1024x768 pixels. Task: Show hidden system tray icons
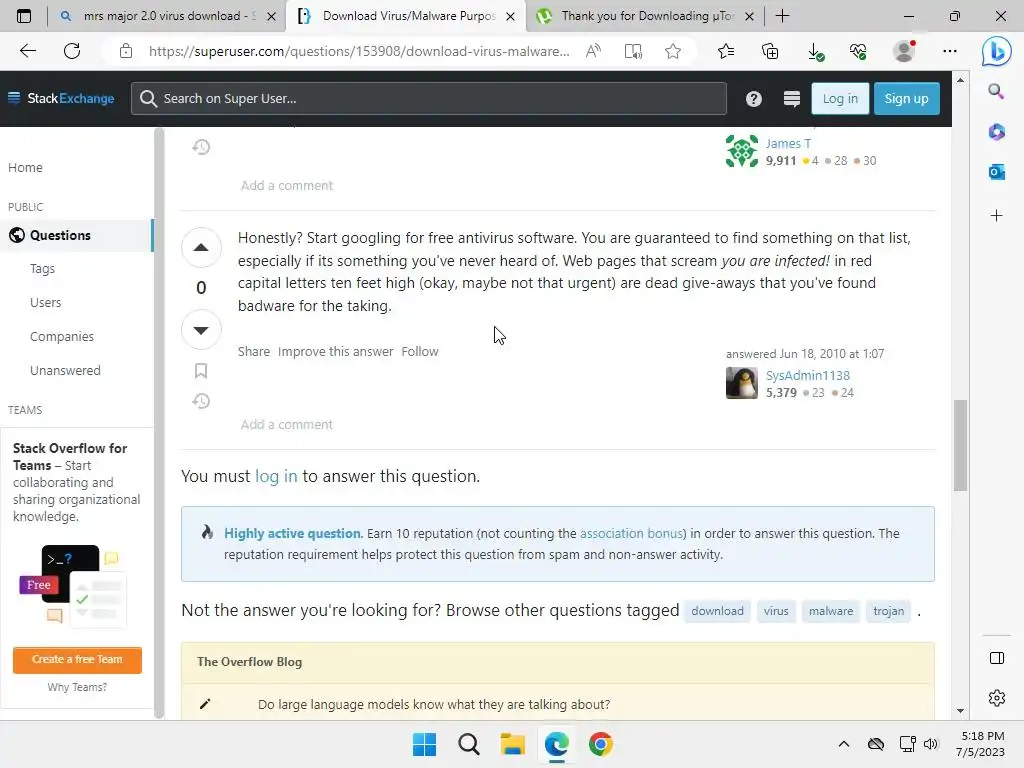click(844, 744)
